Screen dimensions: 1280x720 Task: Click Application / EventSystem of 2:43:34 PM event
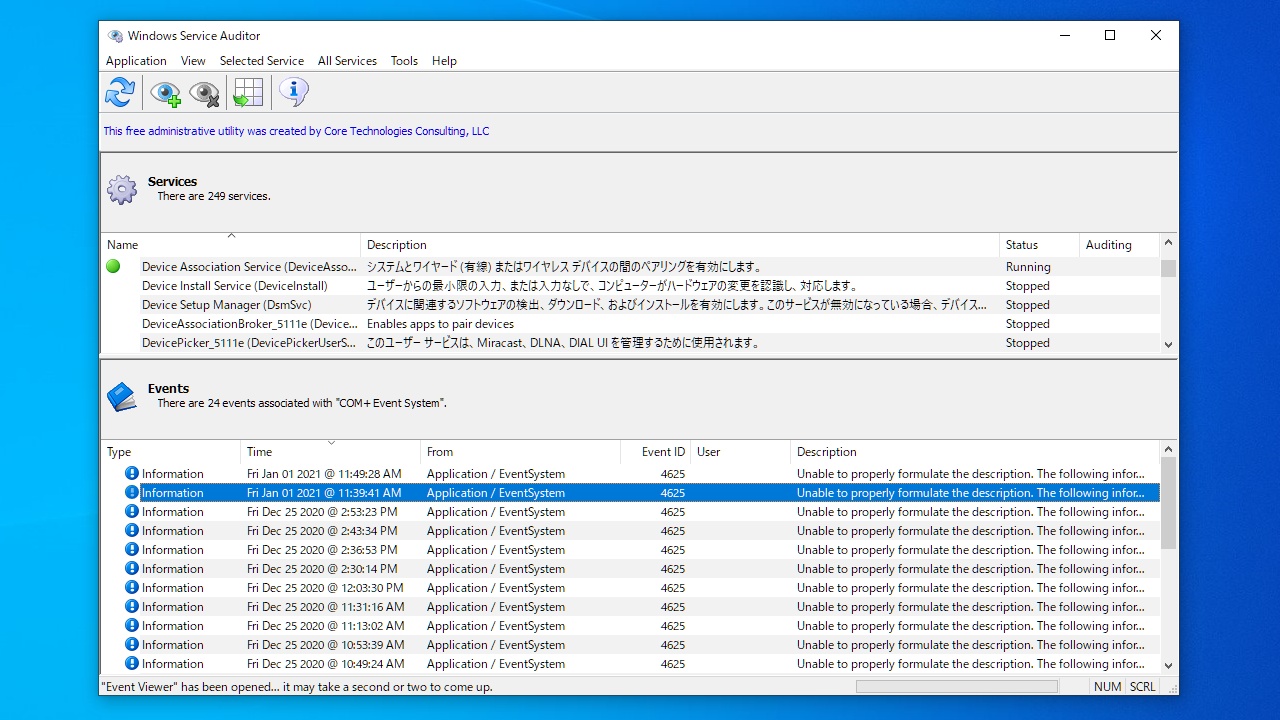[x=496, y=531]
